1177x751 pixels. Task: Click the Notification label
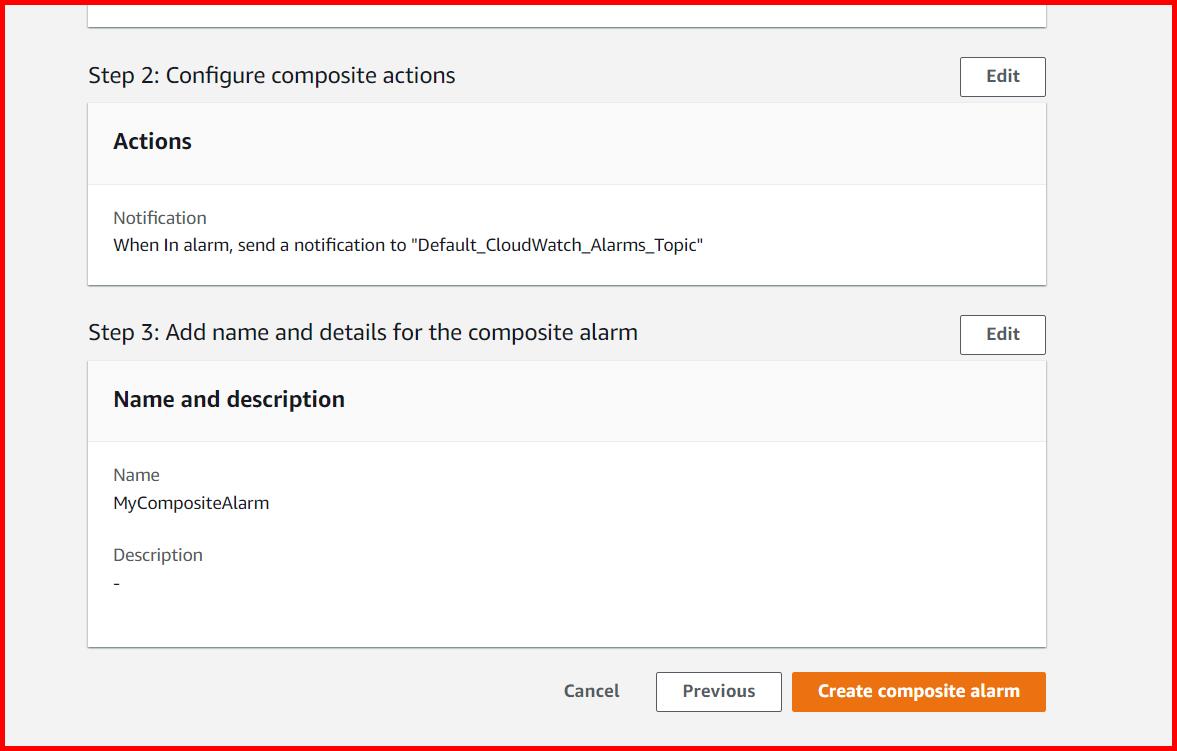point(160,217)
